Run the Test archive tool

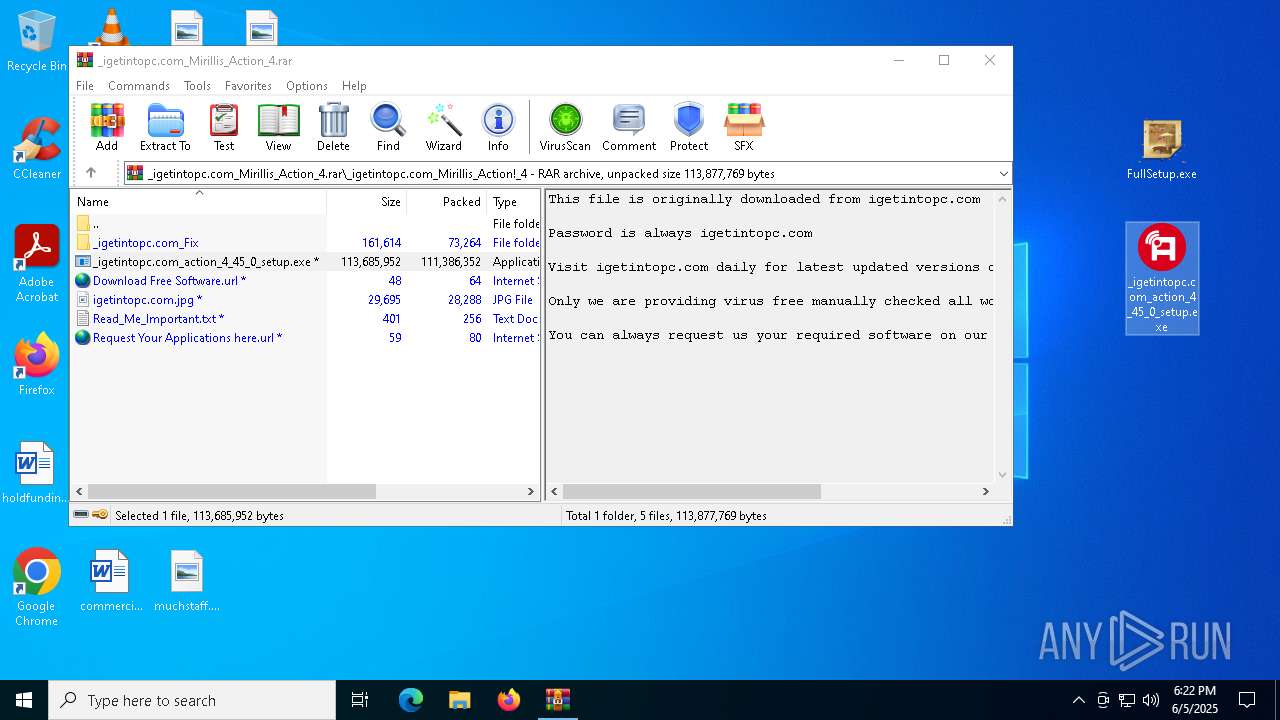tap(224, 127)
